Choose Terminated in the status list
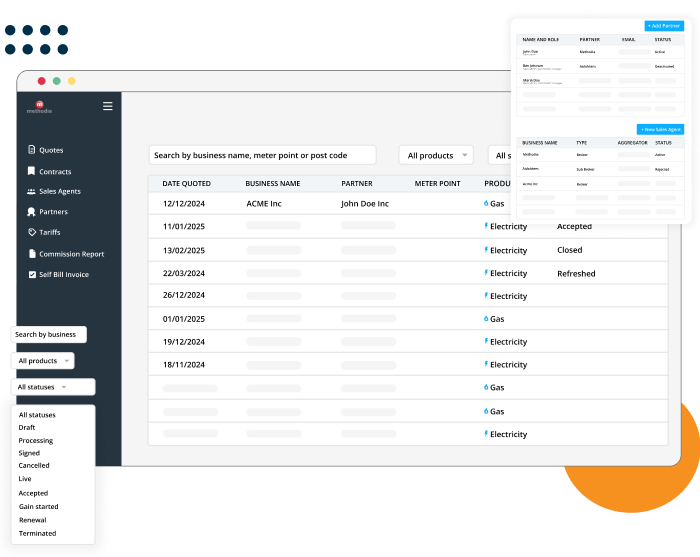This screenshot has width=700, height=557. click(x=37, y=533)
